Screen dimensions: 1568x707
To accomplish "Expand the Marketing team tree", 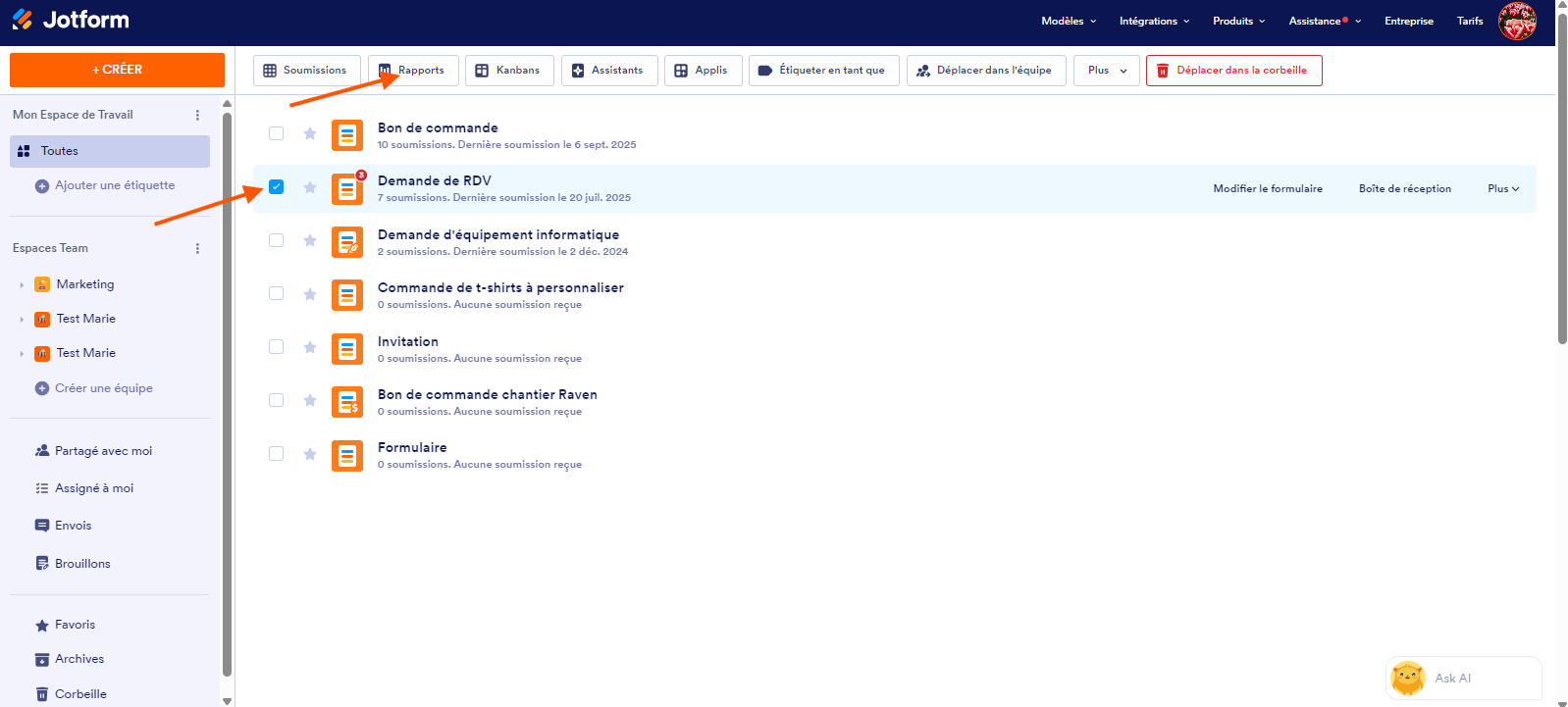I will pyautogui.click(x=22, y=285).
